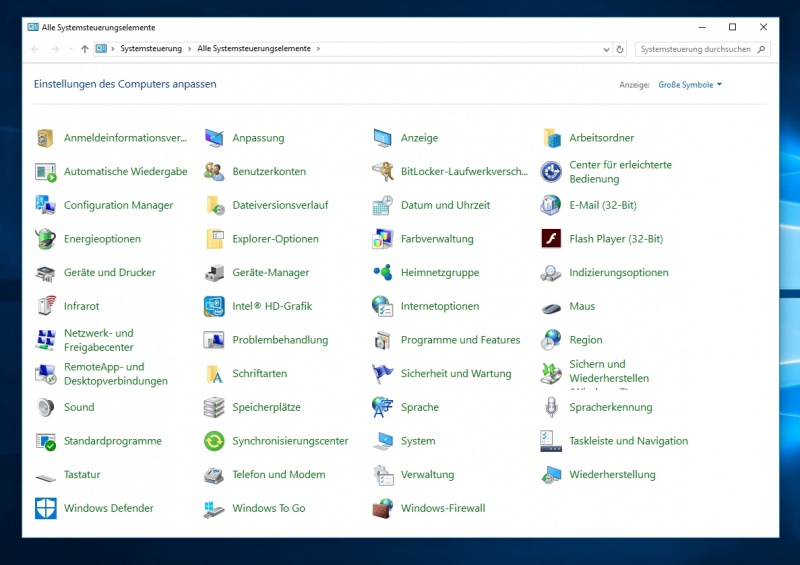The image size is (800, 565).
Task: Open the Sicherheit und Wartung link
Action: tap(456, 374)
